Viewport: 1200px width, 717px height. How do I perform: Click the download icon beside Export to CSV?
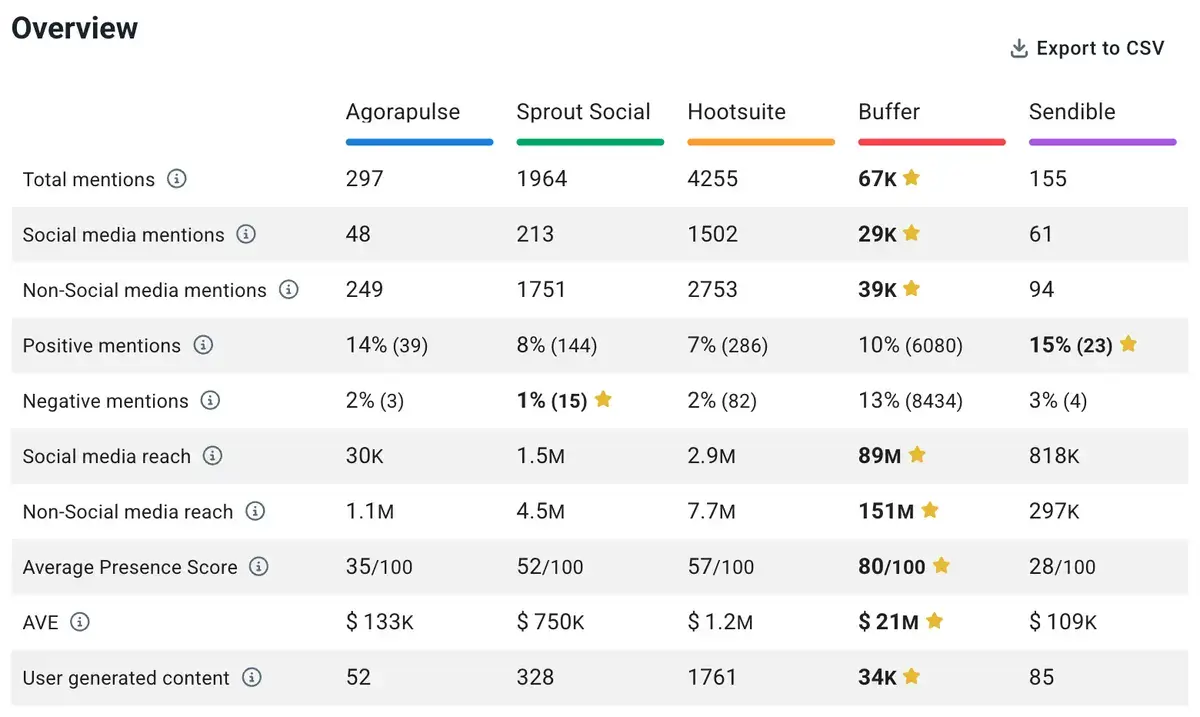(1018, 47)
